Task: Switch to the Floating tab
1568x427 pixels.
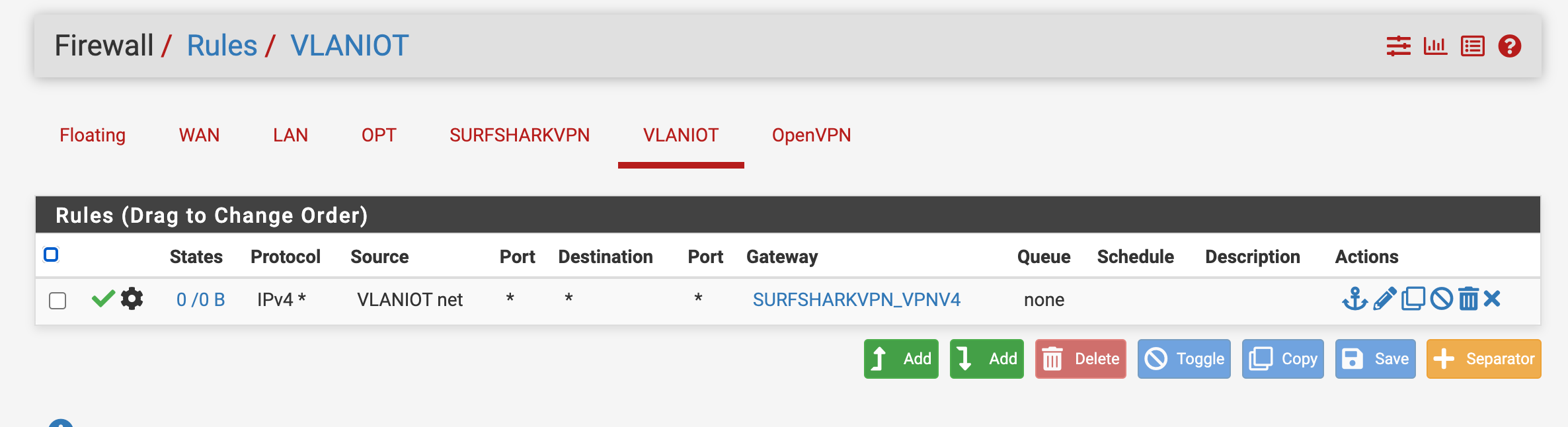Action: (x=93, y=136)
